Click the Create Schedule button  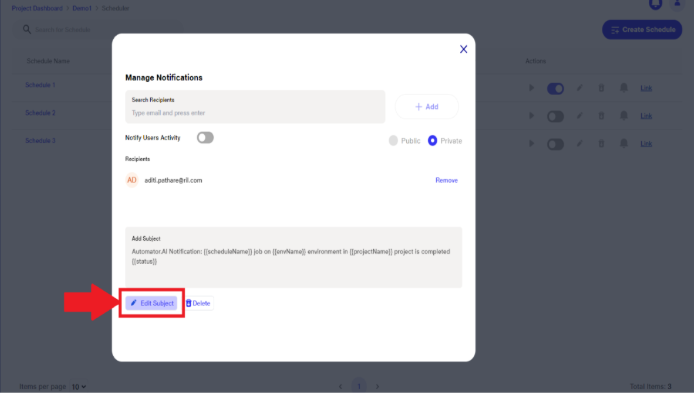[642, 30]
